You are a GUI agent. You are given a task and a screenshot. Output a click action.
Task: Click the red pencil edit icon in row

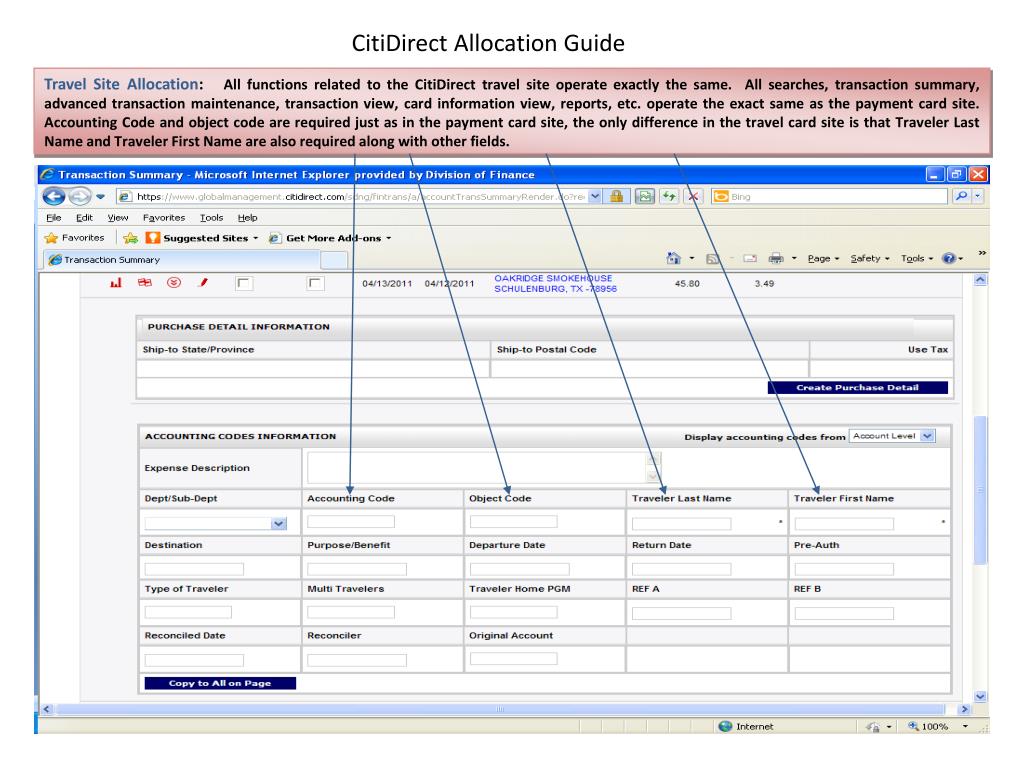[x=204, y=283]
